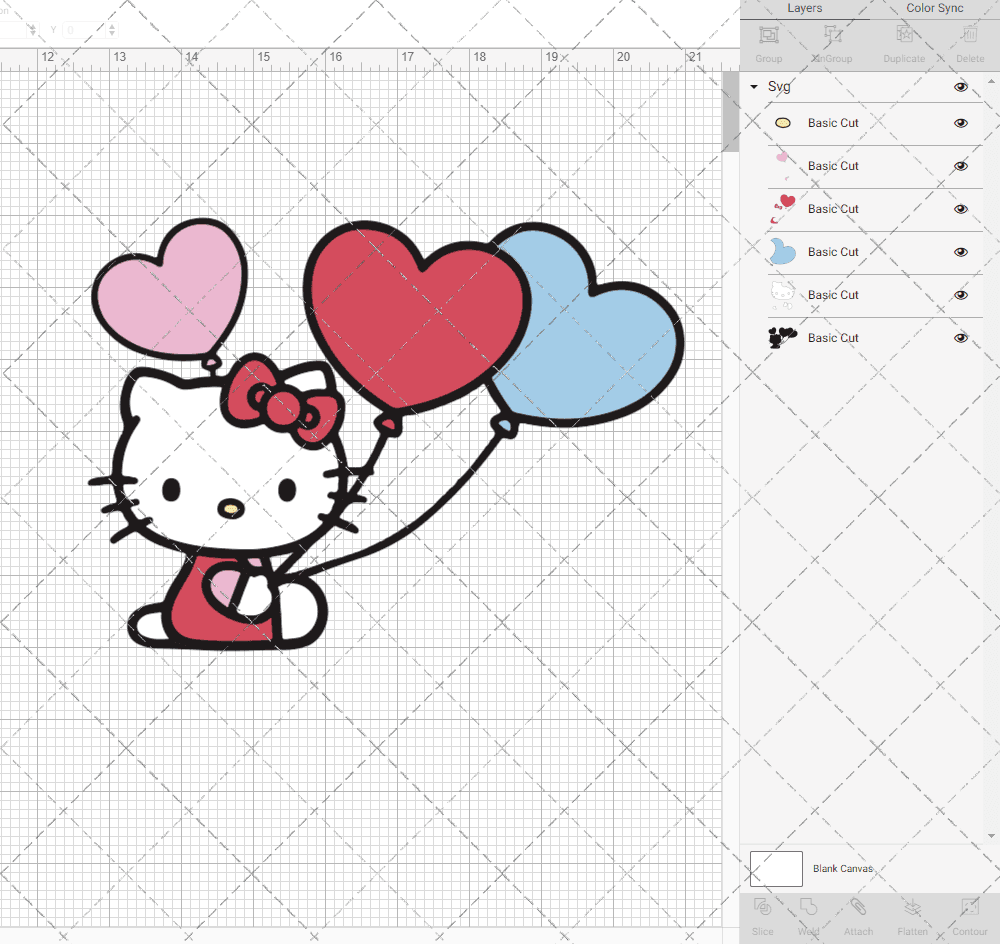Select the Flatten tool
This screenshot has width=1000, height=944.
[x=912, y=907]
